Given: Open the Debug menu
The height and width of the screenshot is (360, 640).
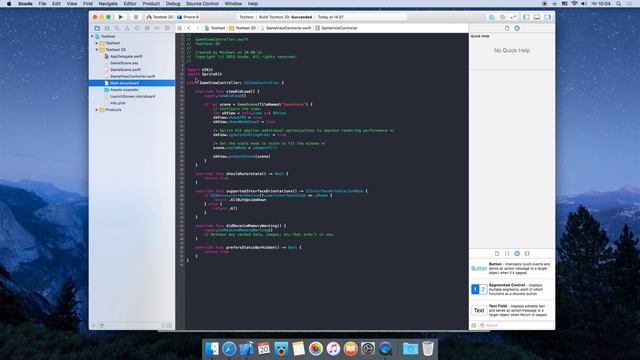Looking at the screenshot, I should pyautogui.click(x=173, y=4).
